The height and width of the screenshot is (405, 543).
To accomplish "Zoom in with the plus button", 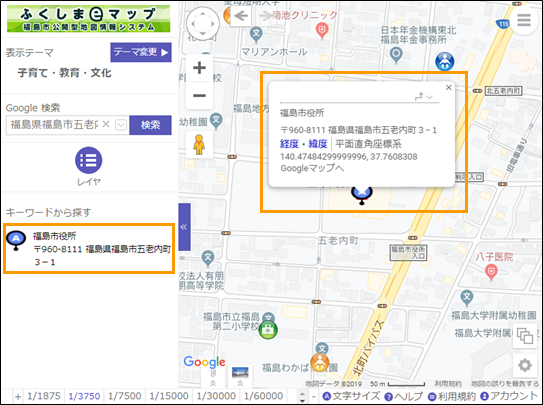I will (x=199, y=68).
